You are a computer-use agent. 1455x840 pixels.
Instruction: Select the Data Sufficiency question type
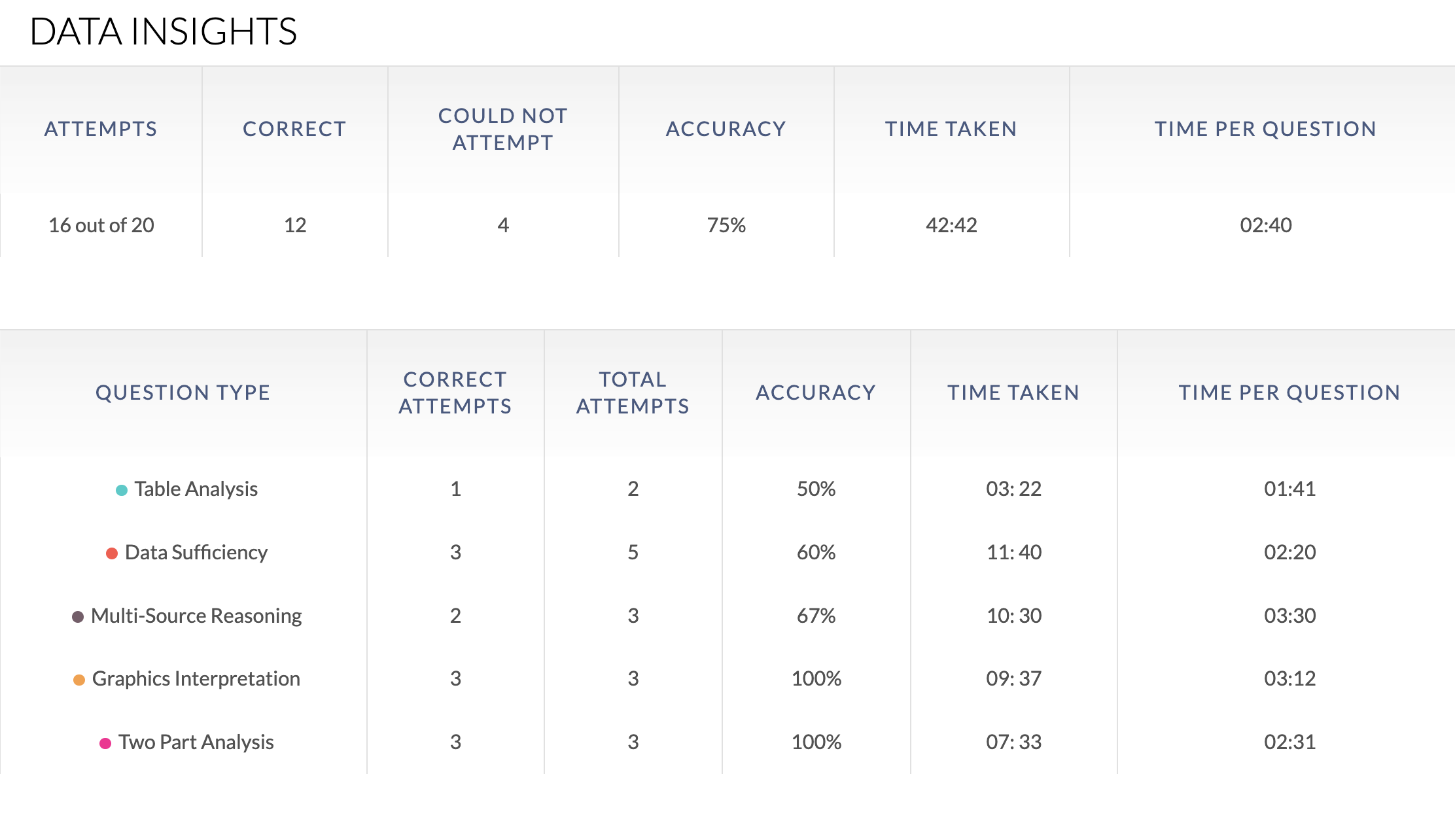[196, 552]
